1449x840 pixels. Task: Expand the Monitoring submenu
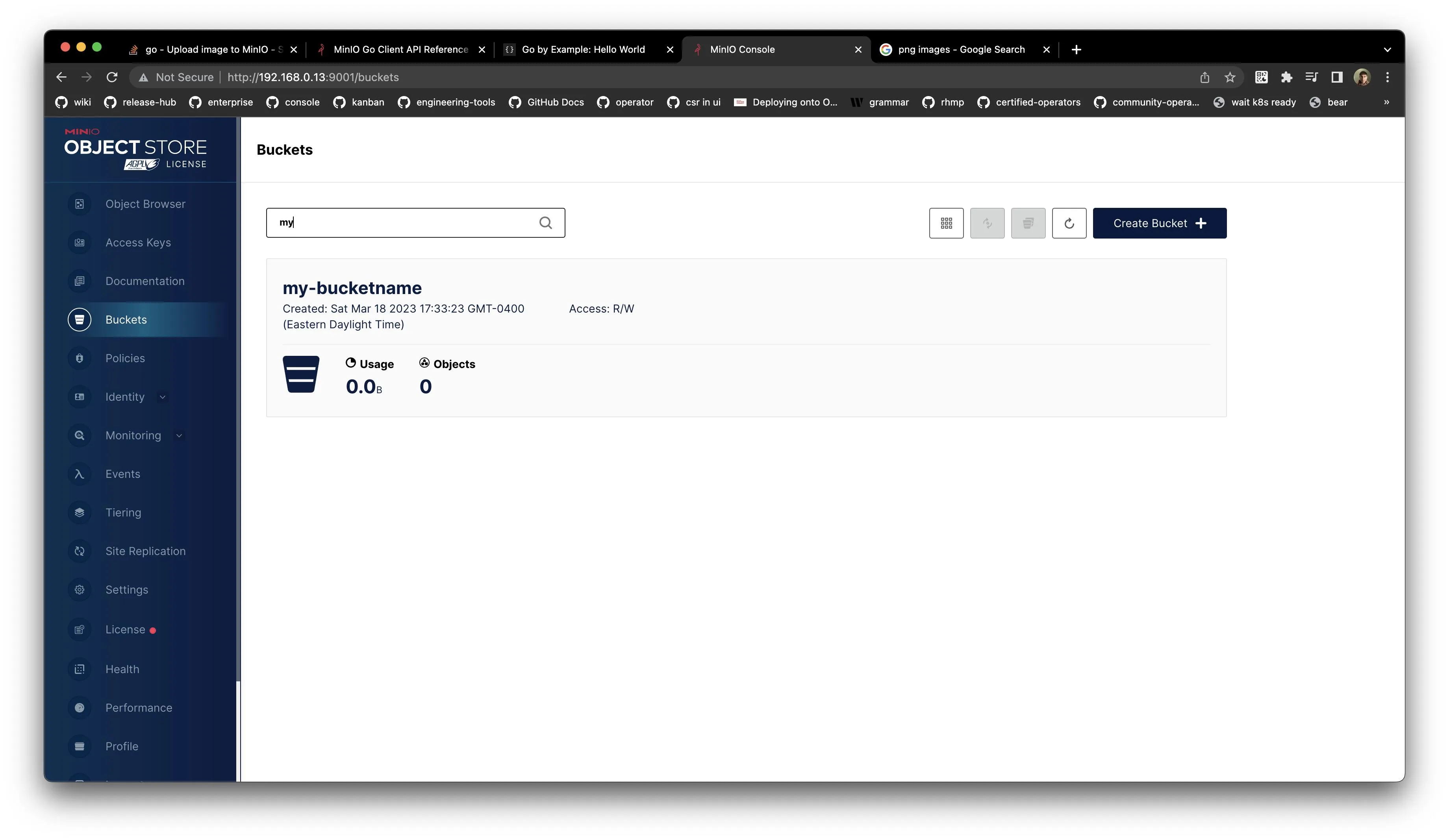tap(179, 435)
